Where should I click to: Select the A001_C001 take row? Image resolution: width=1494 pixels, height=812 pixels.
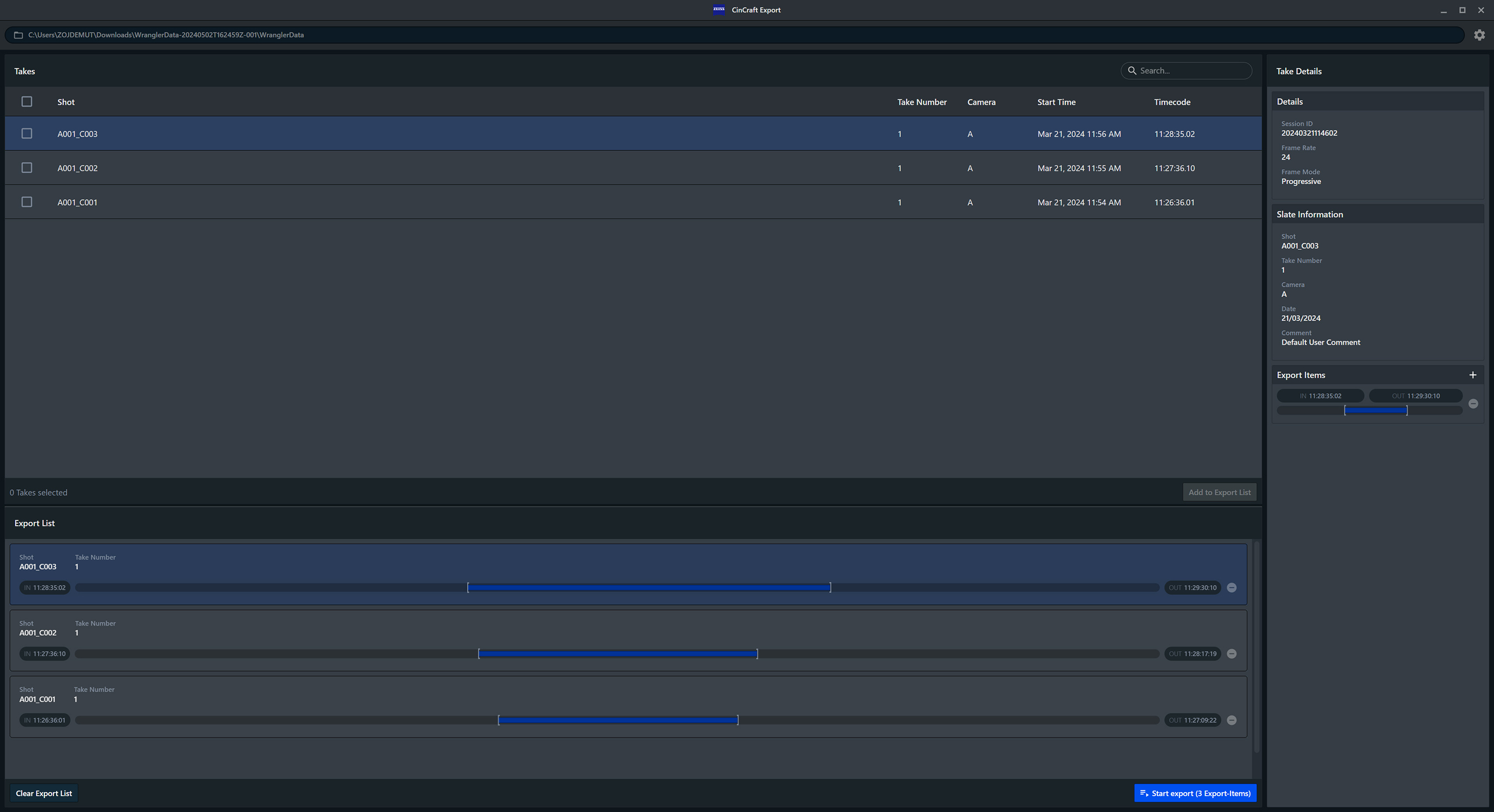click(x=633, y=202)
